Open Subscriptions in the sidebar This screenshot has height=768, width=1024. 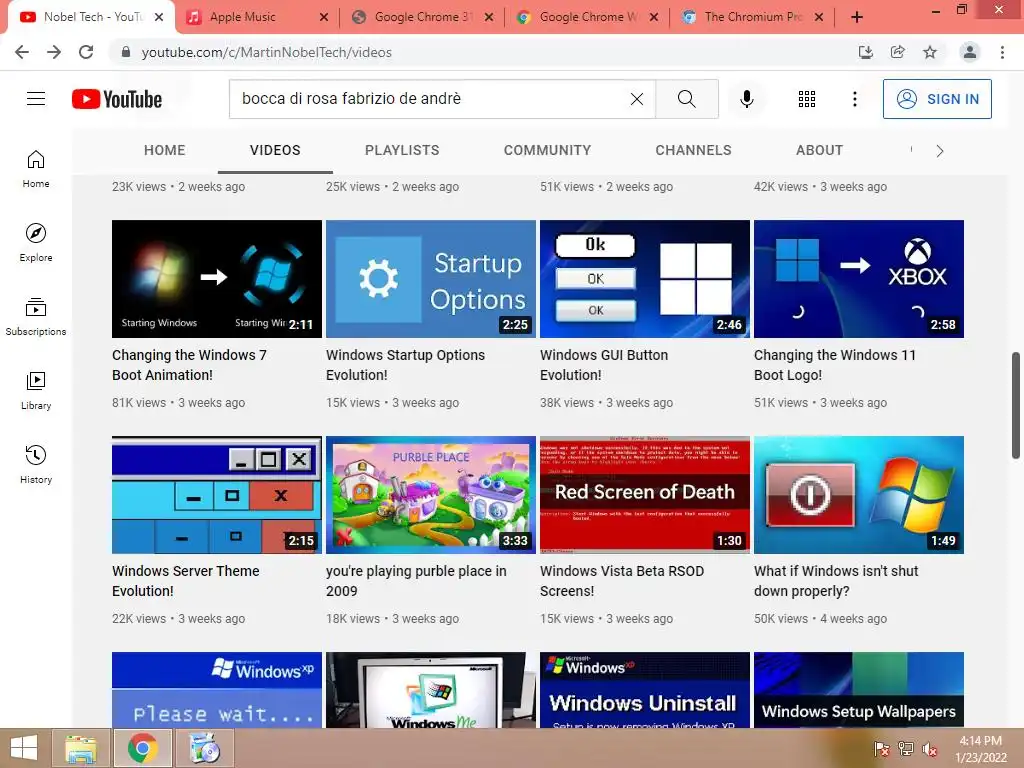(x=36, y=317)
